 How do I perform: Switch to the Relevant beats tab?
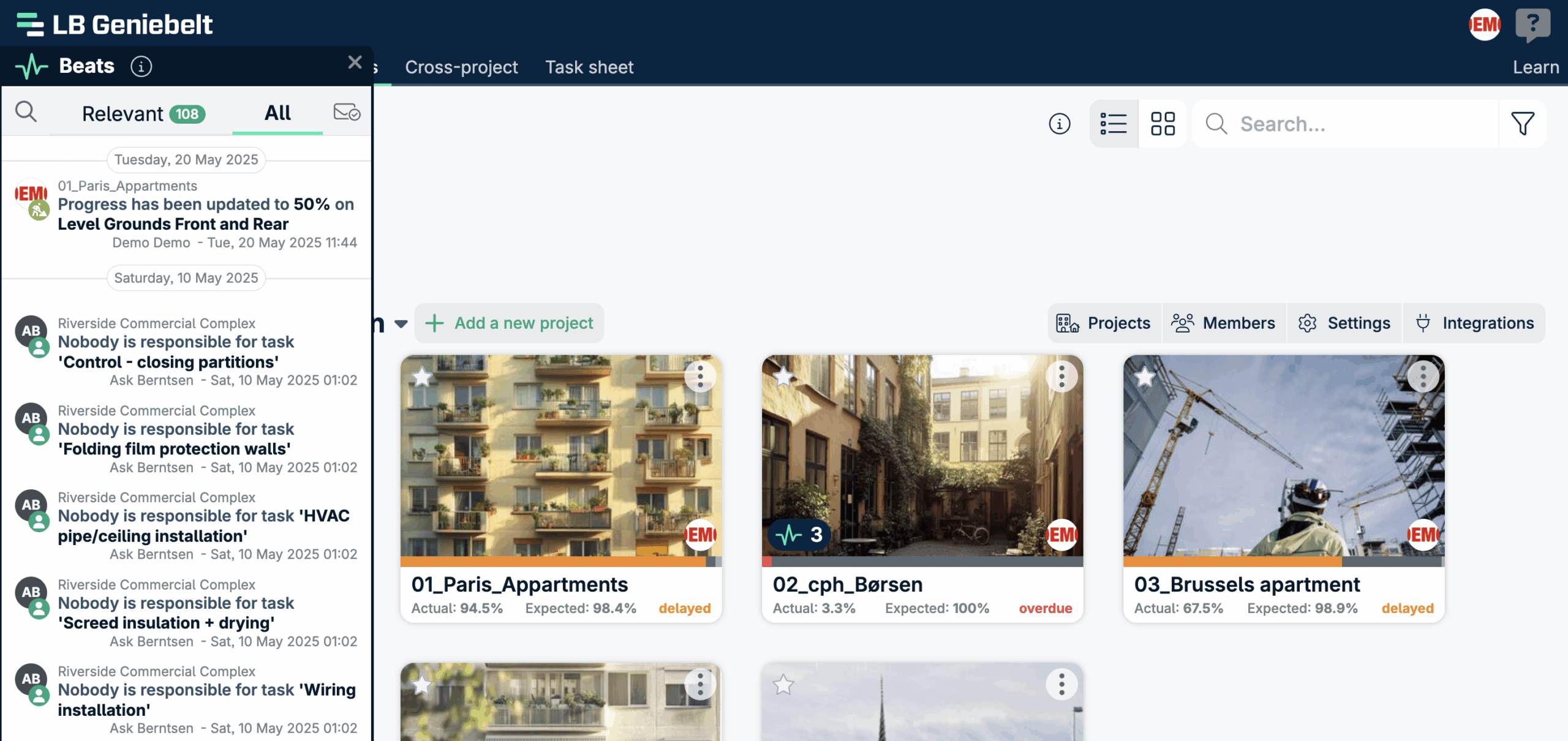pos(143,114)
